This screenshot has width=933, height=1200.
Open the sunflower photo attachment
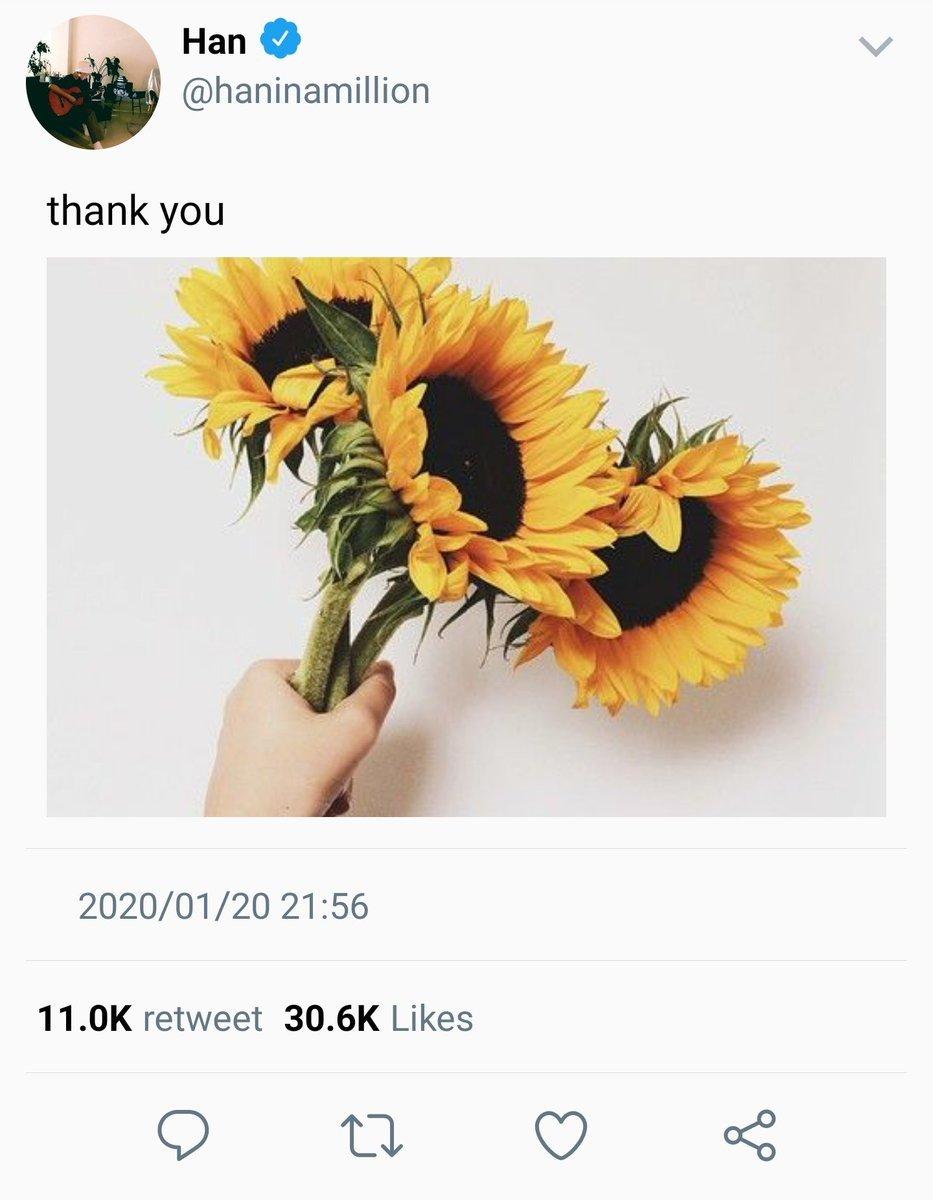click(x=466, y=537)
